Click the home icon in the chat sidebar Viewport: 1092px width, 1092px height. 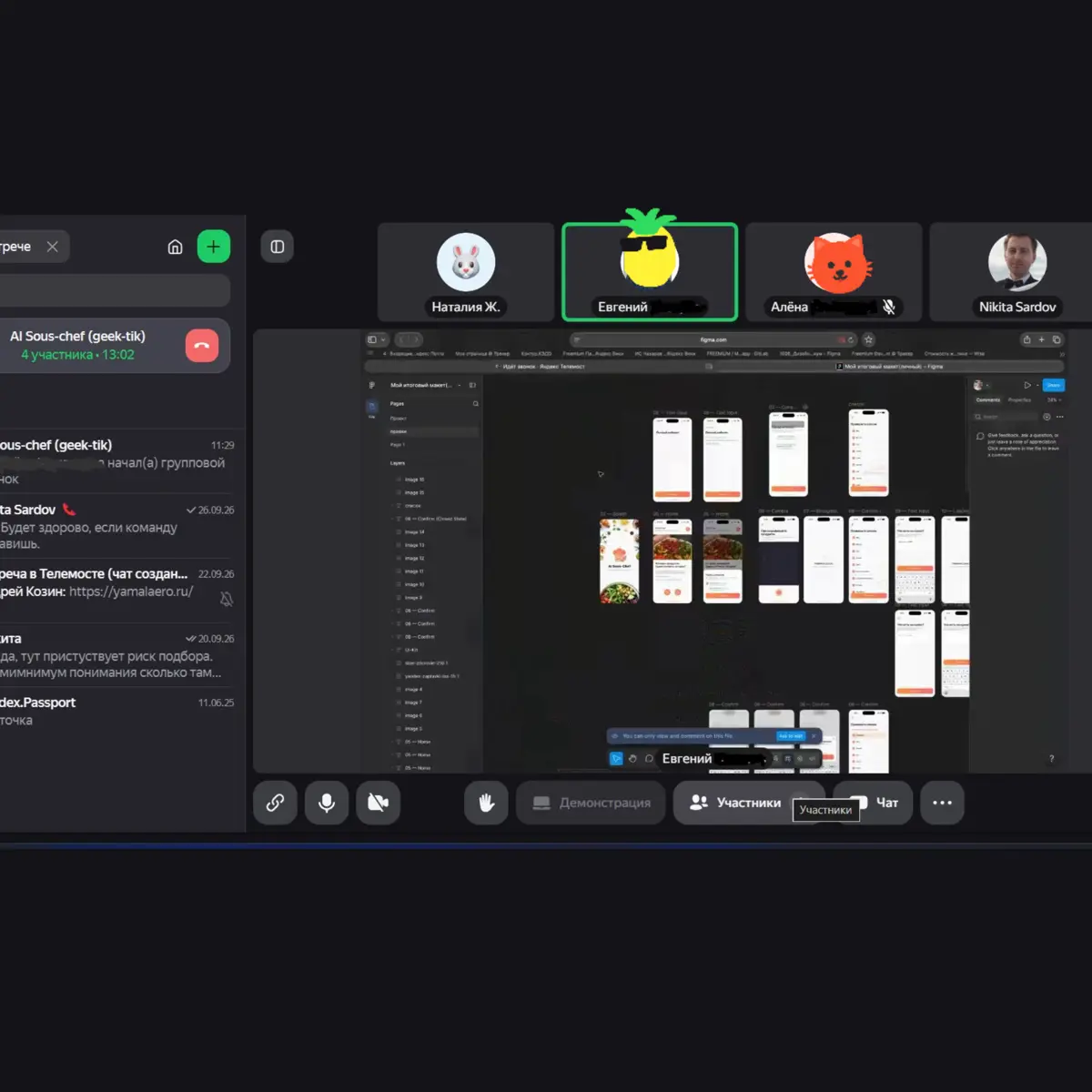tap(176, 247)
